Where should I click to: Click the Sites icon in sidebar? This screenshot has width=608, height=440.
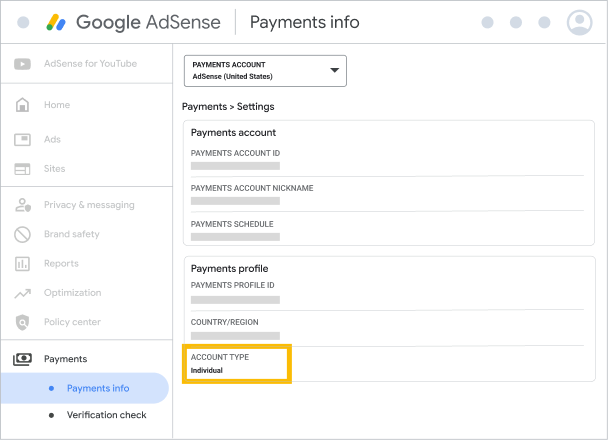click(22, 169)
